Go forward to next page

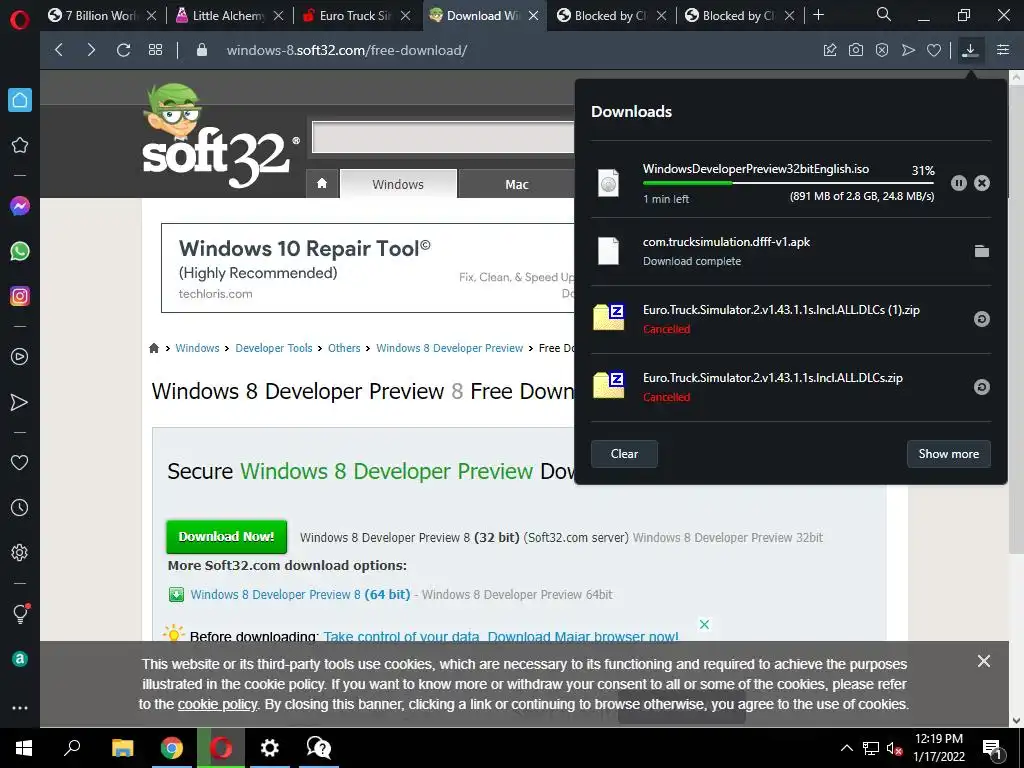(x=91, y=50)
